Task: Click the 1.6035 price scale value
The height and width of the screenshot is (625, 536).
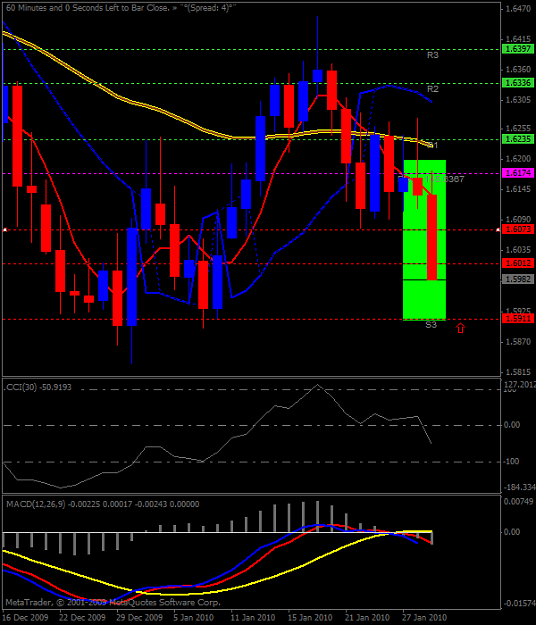Action: 518,250
